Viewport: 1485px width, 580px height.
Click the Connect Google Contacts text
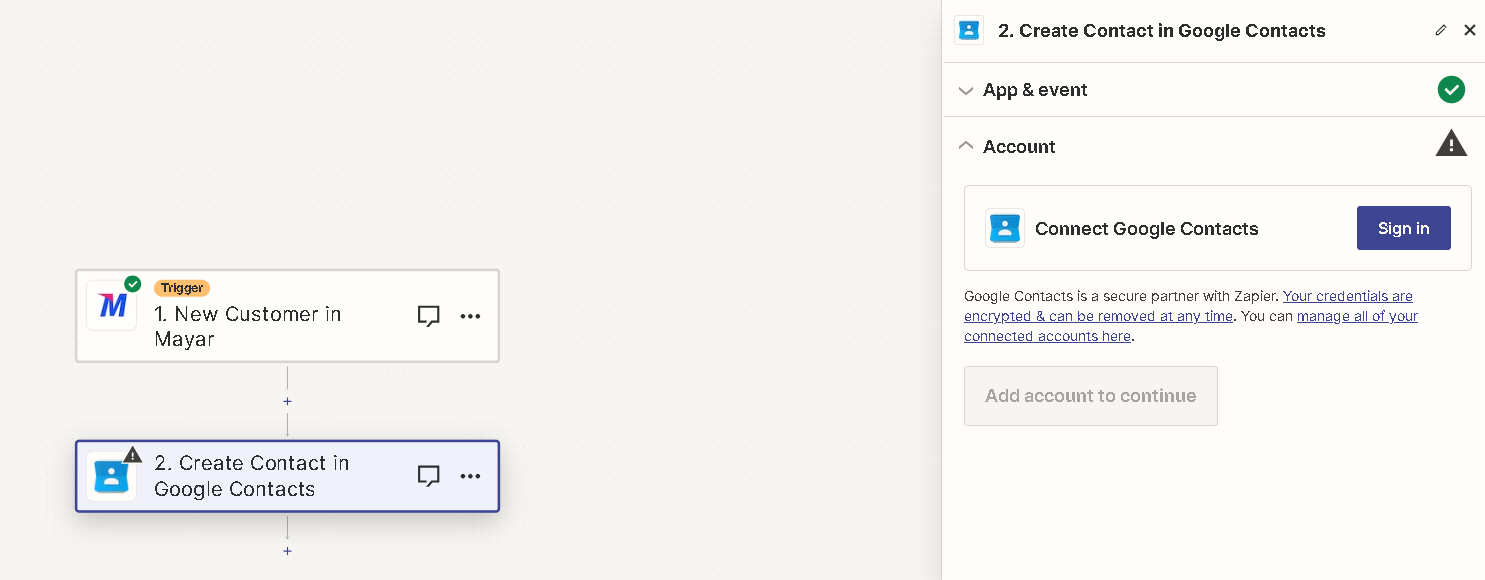[1146, 229]
